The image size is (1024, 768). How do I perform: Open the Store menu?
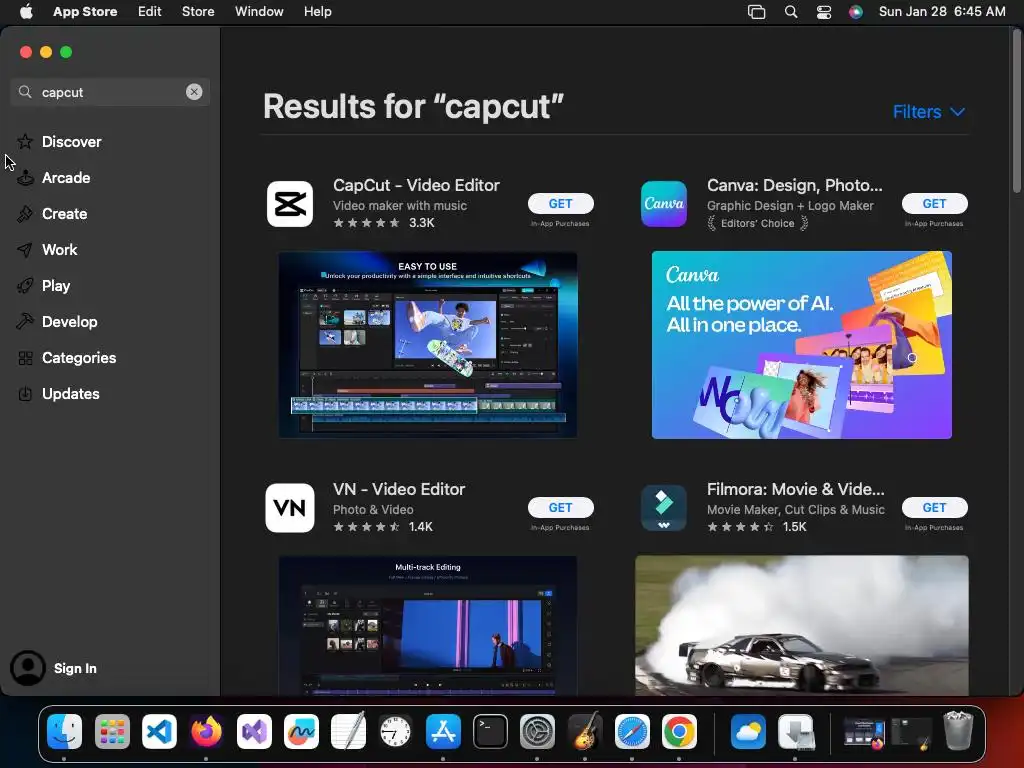[x=198, y=12]
